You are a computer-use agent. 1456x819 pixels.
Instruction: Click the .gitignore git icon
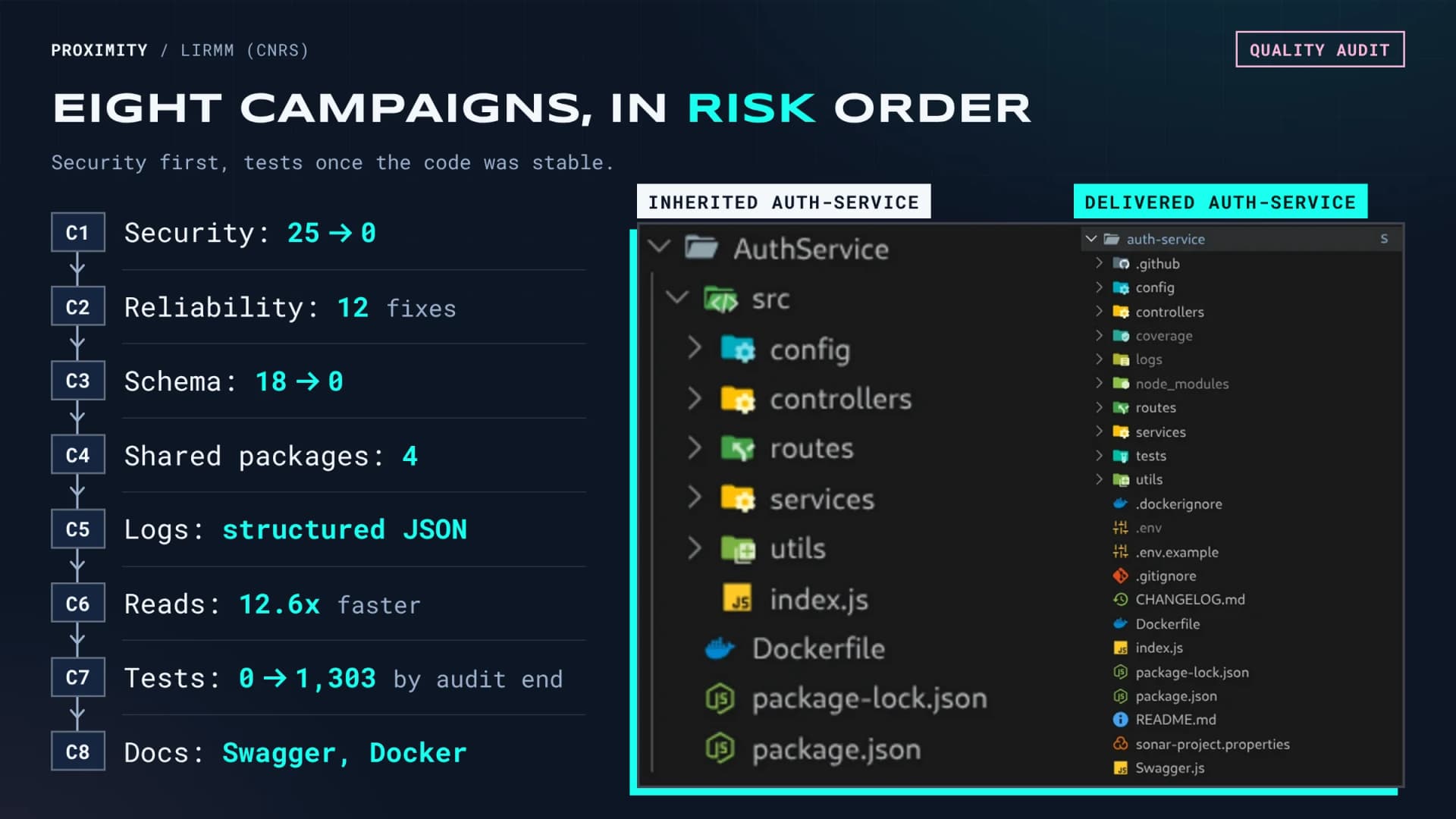coord(1120,576)
